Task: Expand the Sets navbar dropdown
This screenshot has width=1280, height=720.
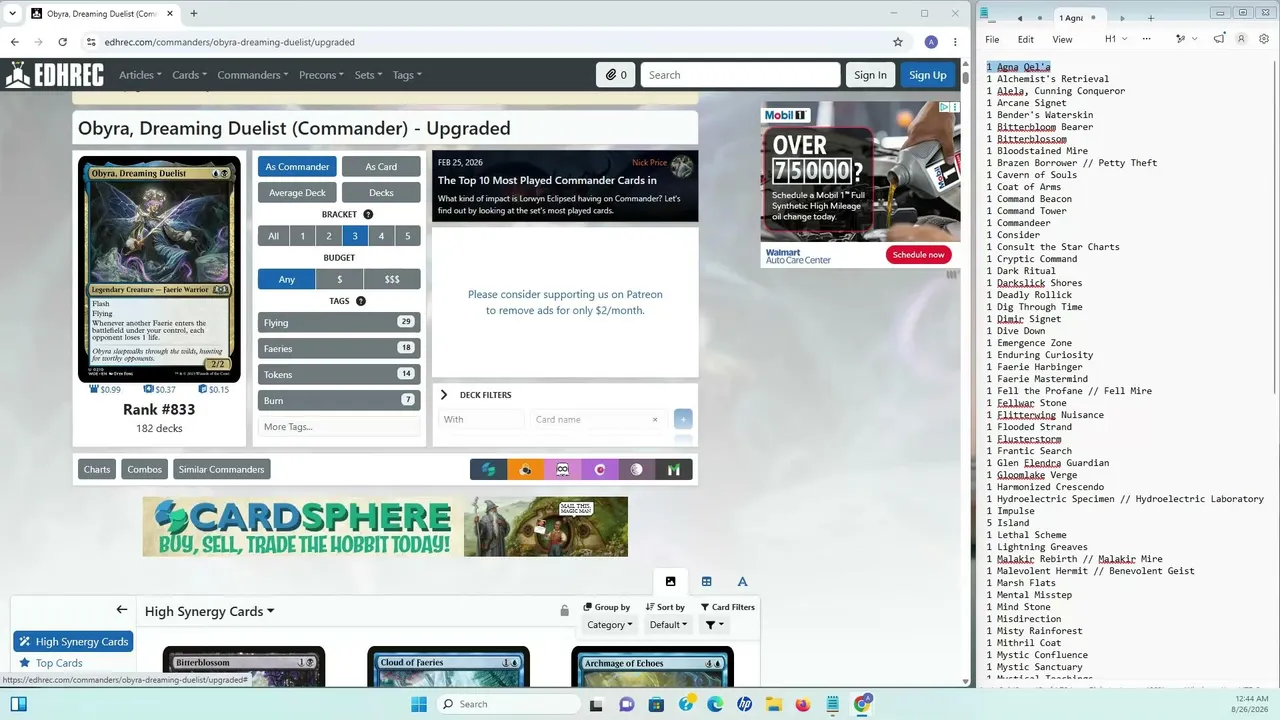Action: [368, 75]
